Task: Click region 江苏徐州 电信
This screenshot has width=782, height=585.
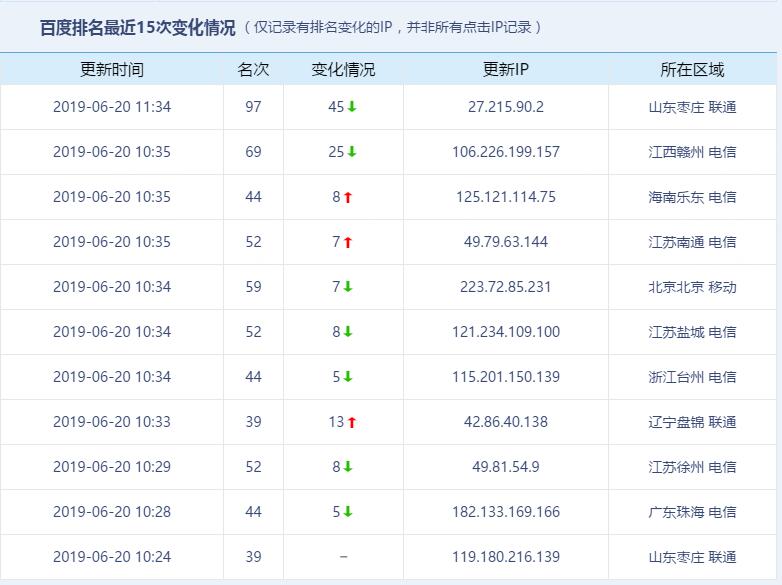Action: pyautogui.click(x=692, y=467)
